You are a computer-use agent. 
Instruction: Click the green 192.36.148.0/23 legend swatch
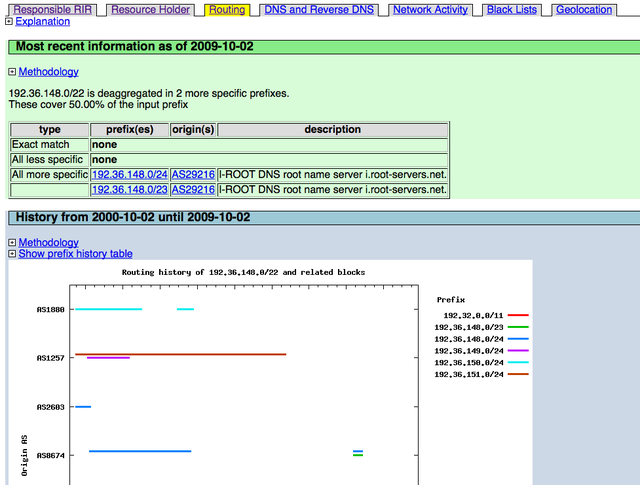(x=518, y=327)
